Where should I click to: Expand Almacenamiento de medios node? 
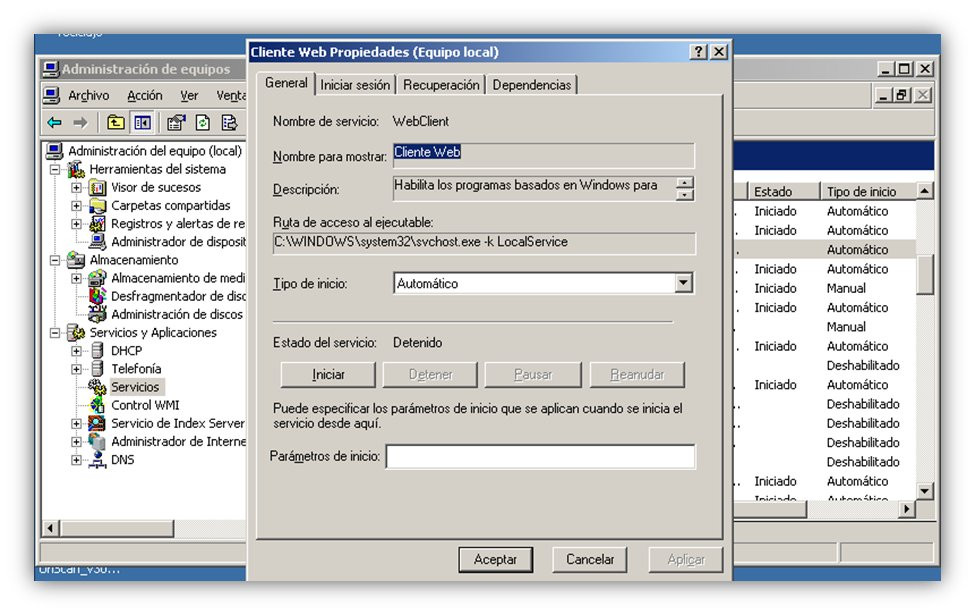point(76,278)
